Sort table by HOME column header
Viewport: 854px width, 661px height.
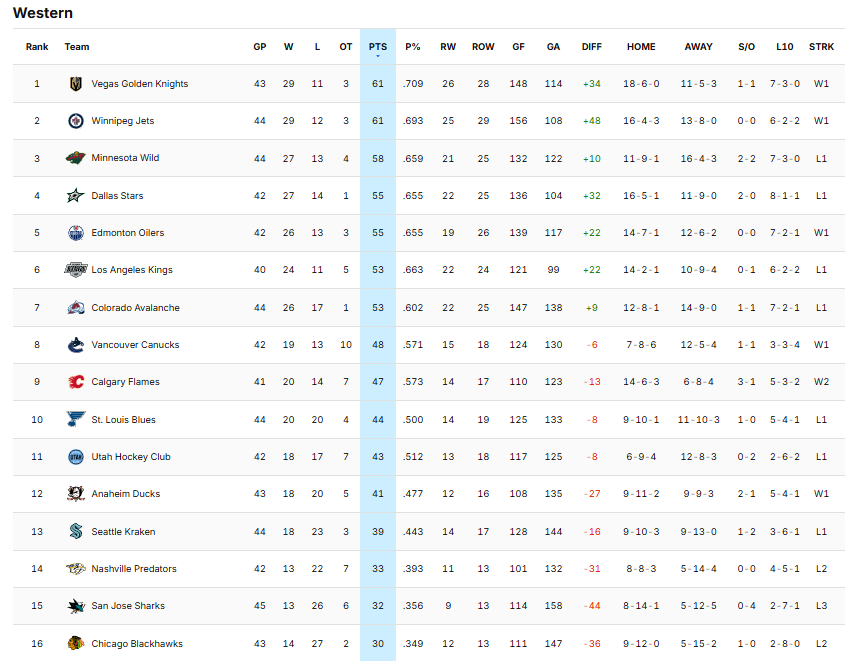click(641, 47)
